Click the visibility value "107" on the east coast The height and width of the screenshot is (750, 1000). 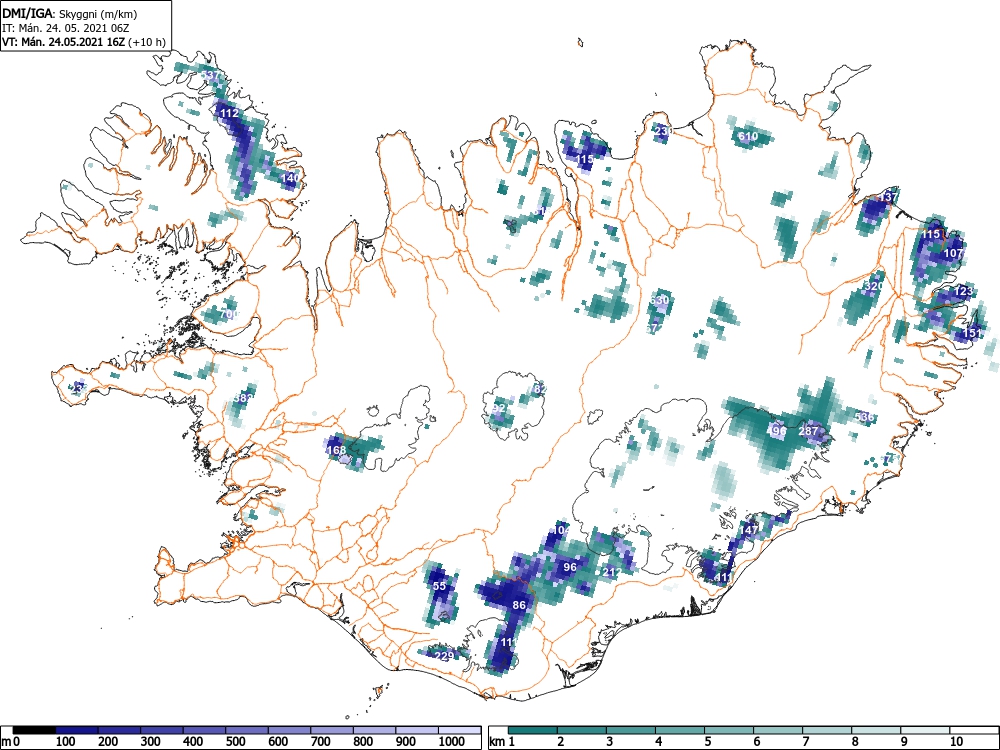[953, 253]
